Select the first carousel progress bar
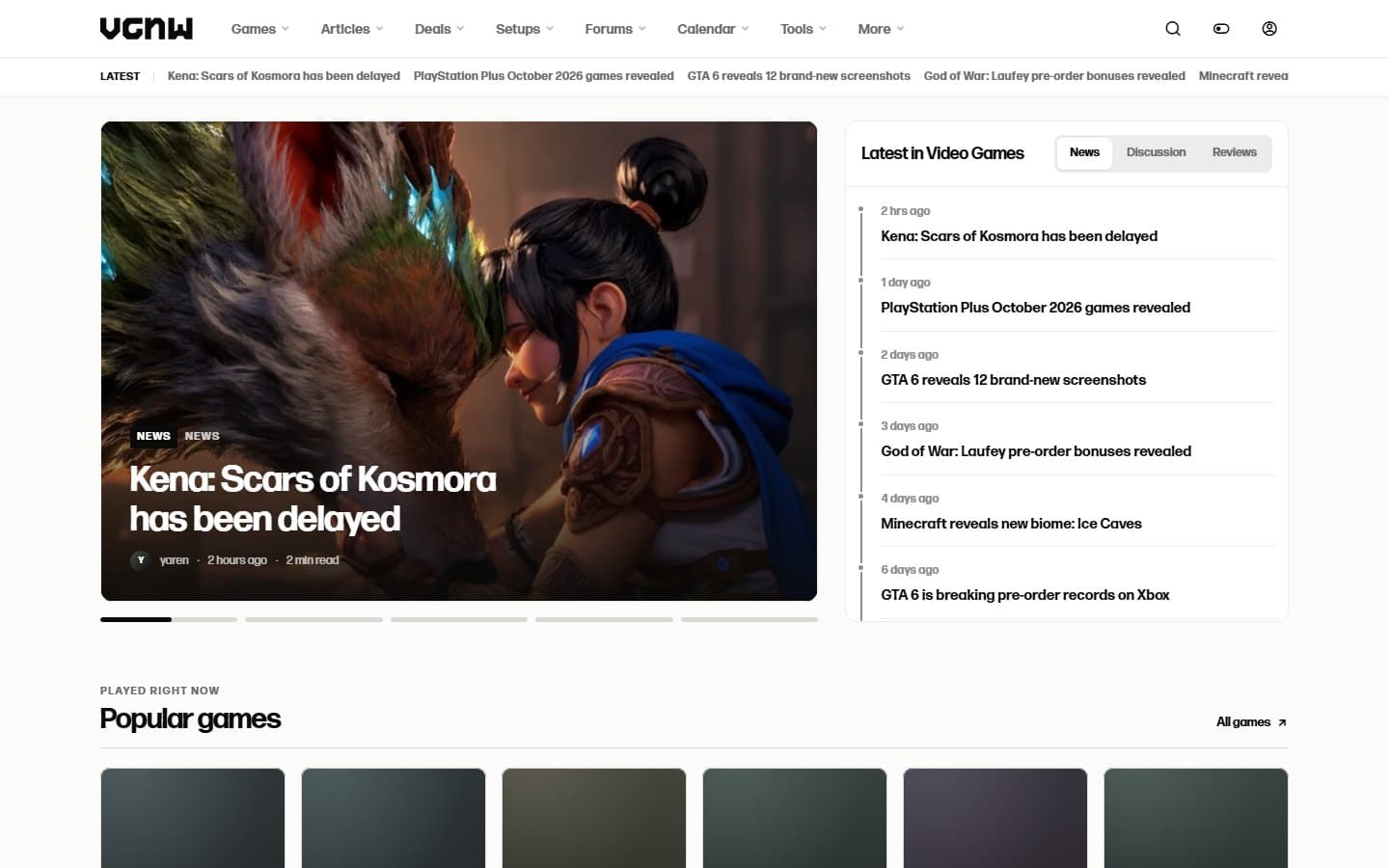This screenshot has width=1389, height=868. [169, 619]
